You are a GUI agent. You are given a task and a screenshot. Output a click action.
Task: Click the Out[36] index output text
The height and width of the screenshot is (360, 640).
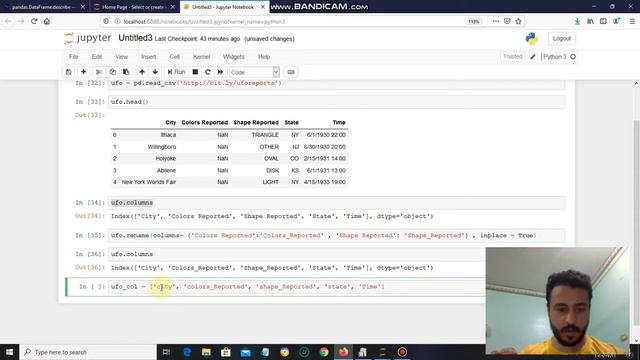(272, 268)
